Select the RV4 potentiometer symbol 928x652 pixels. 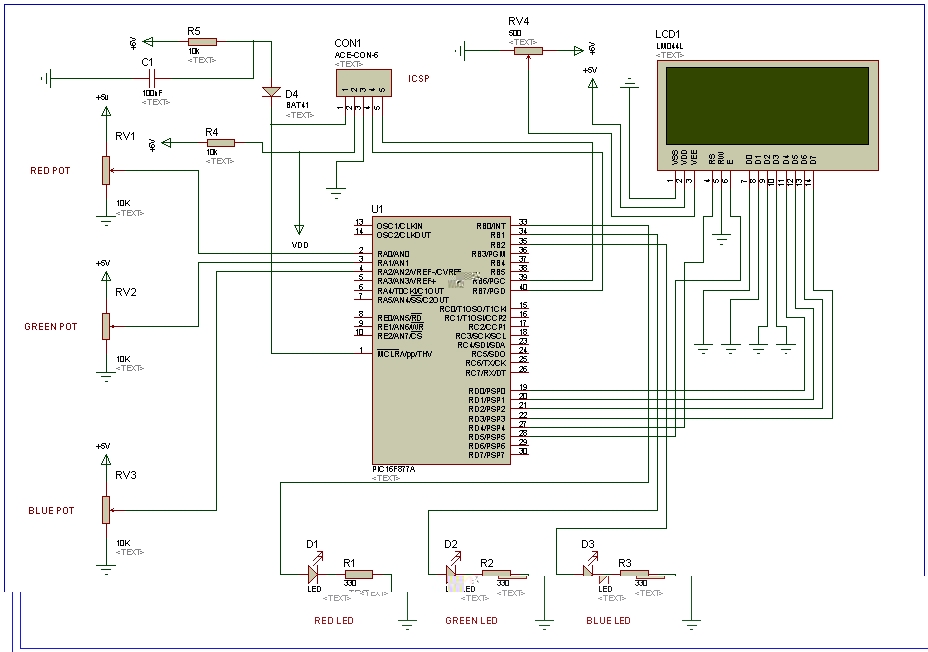528,51
